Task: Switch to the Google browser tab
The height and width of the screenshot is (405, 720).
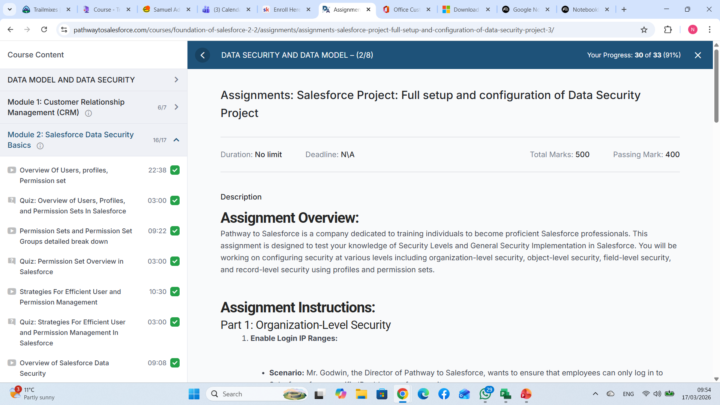Action: click(x=525, y=9)
